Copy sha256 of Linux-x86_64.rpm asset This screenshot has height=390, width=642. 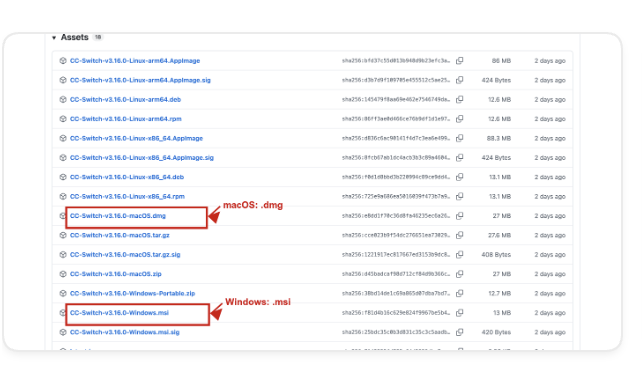(460, 196)
